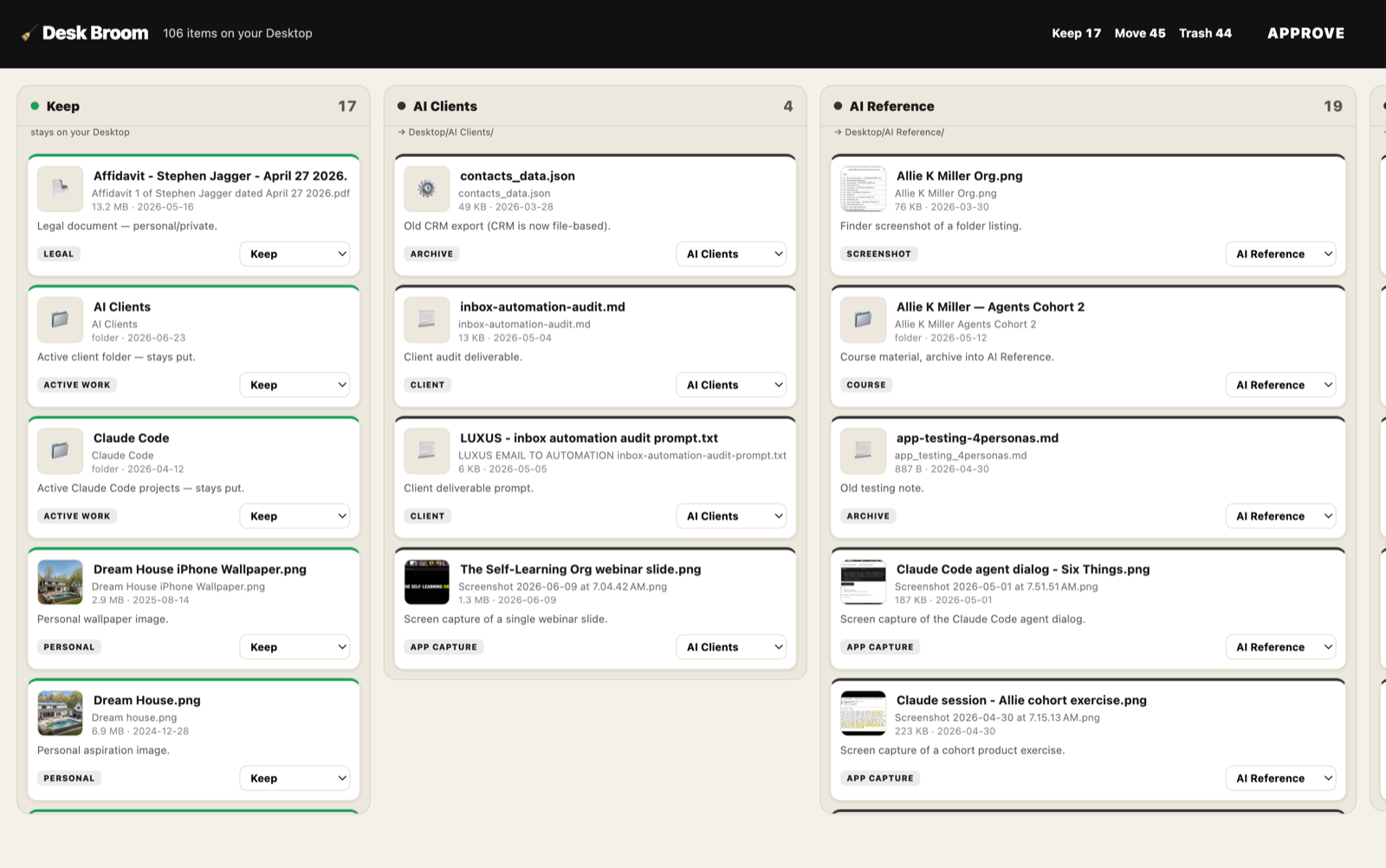
Task: Open the dropdown for app-testing-4personas.md
Action: coord(1280,515)
